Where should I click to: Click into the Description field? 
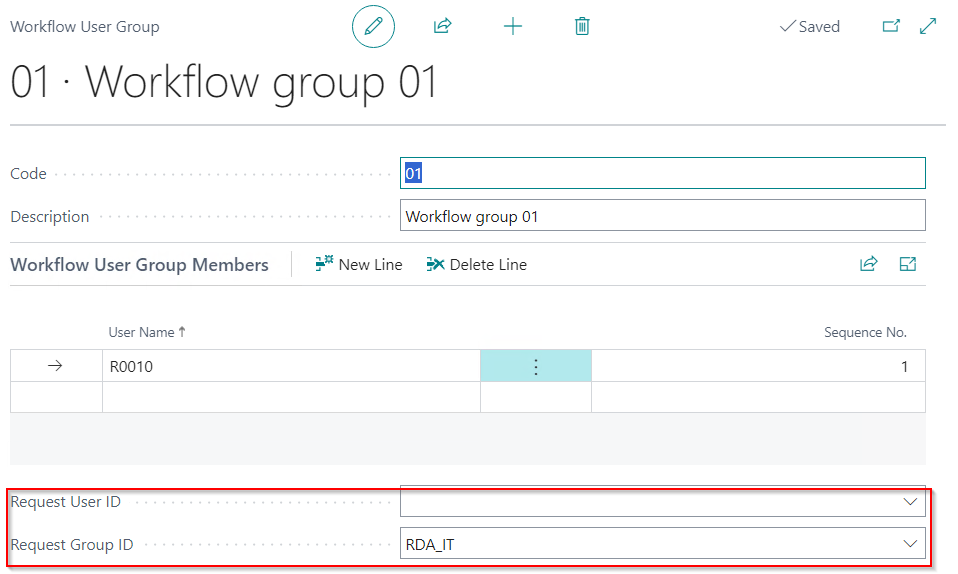[x=662, y=216]
